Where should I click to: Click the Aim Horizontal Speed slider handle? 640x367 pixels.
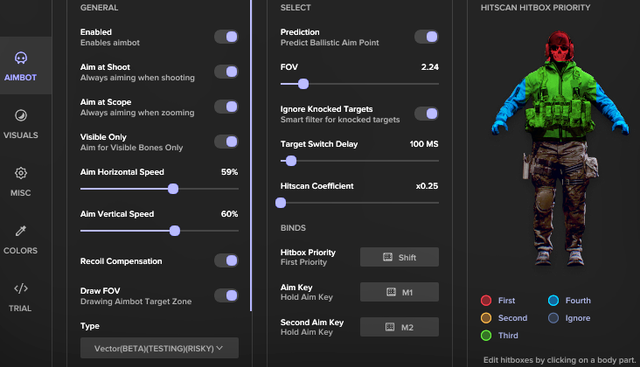click(x=173, y=189)
